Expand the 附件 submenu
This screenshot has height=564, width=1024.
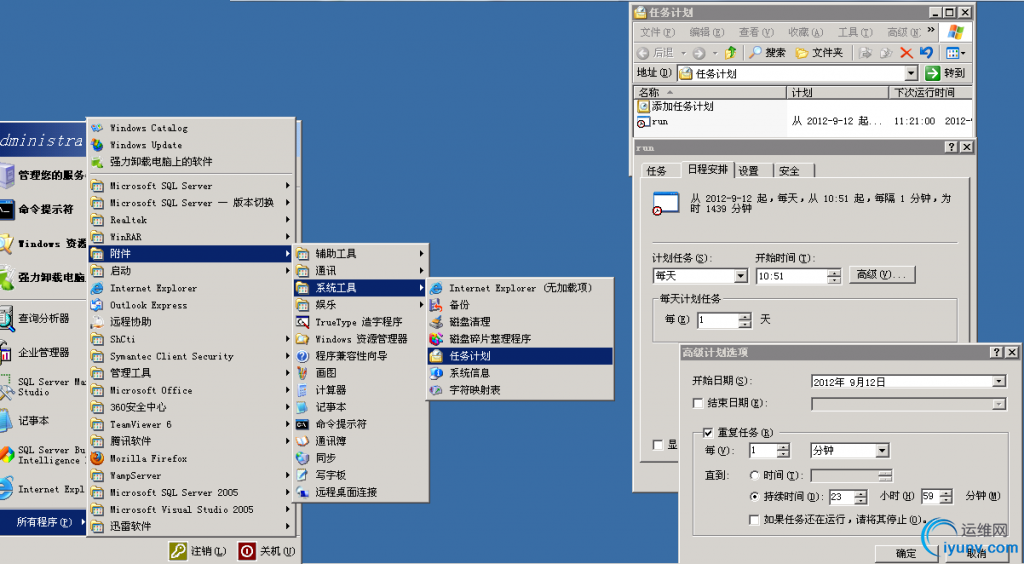[190, 254]
